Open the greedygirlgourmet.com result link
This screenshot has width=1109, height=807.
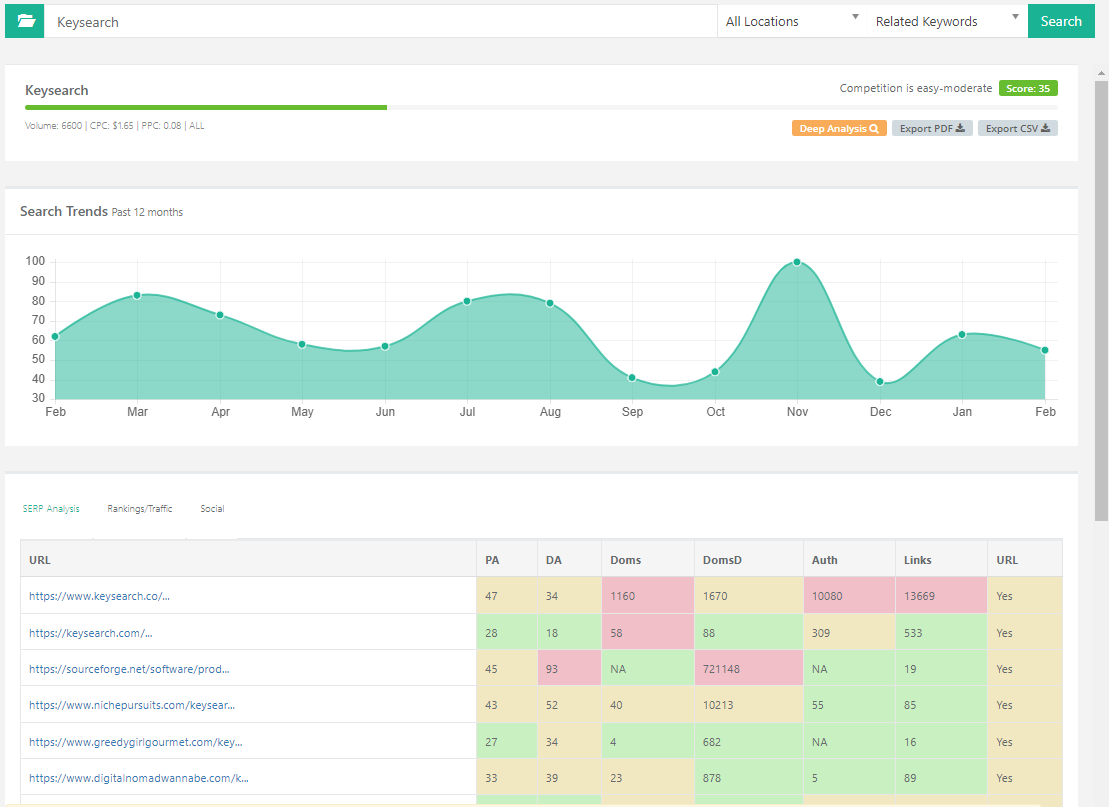pos(135,742)
